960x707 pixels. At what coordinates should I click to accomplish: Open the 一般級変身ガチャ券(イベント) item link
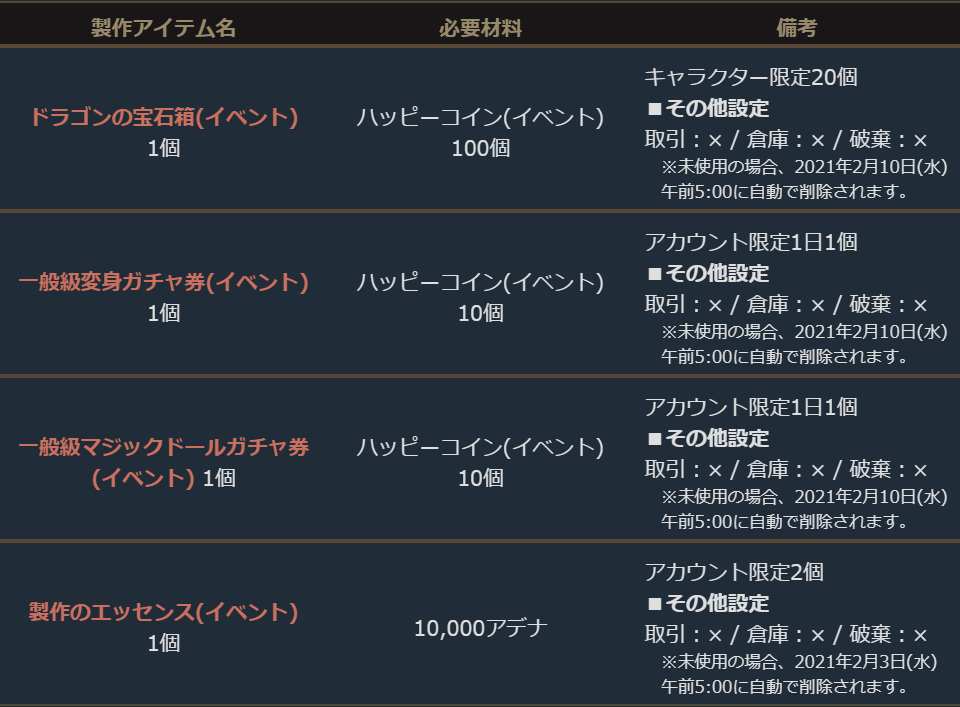[x=164, y=283]
